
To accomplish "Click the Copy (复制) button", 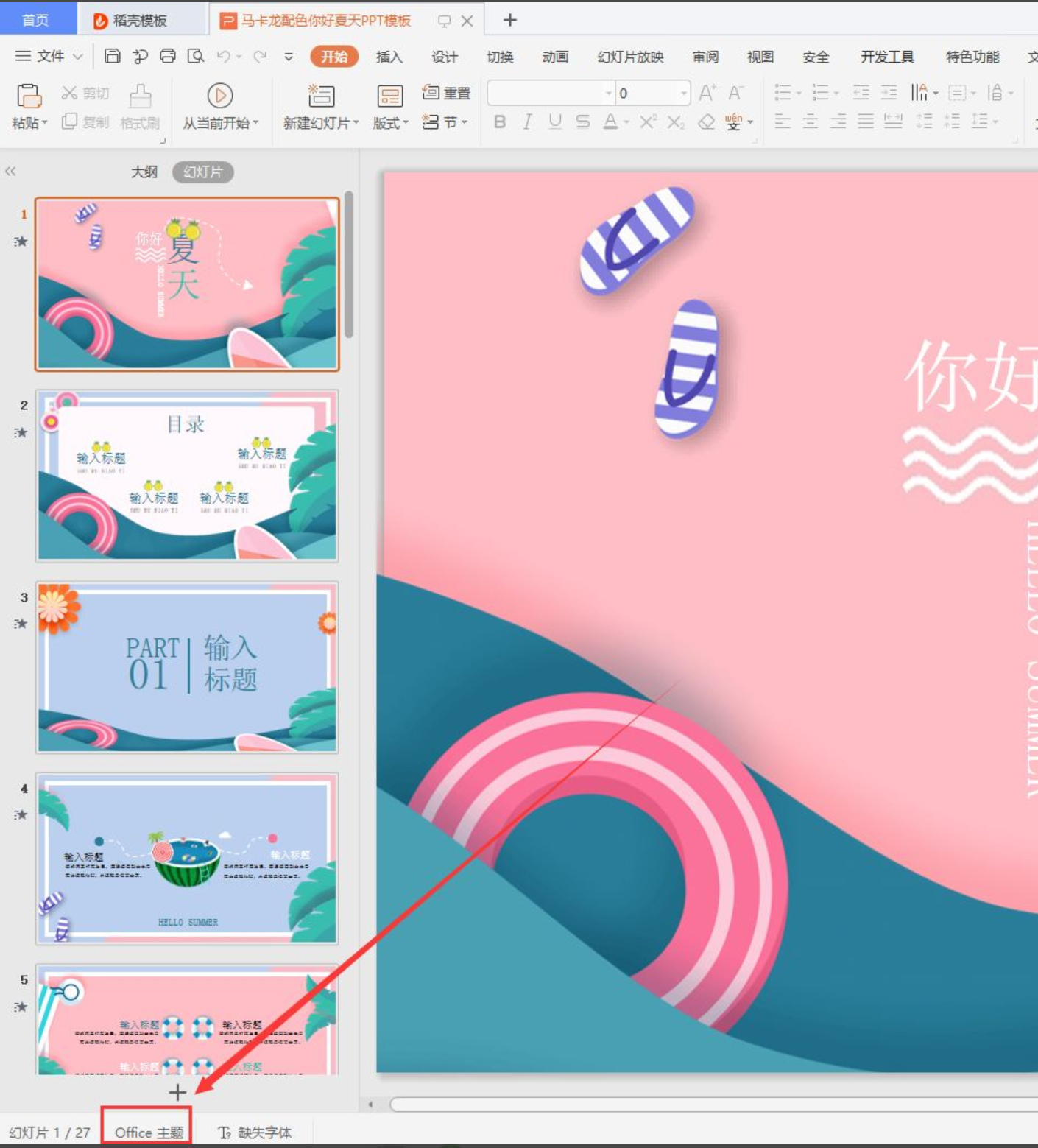I will (x=85, y=122).
